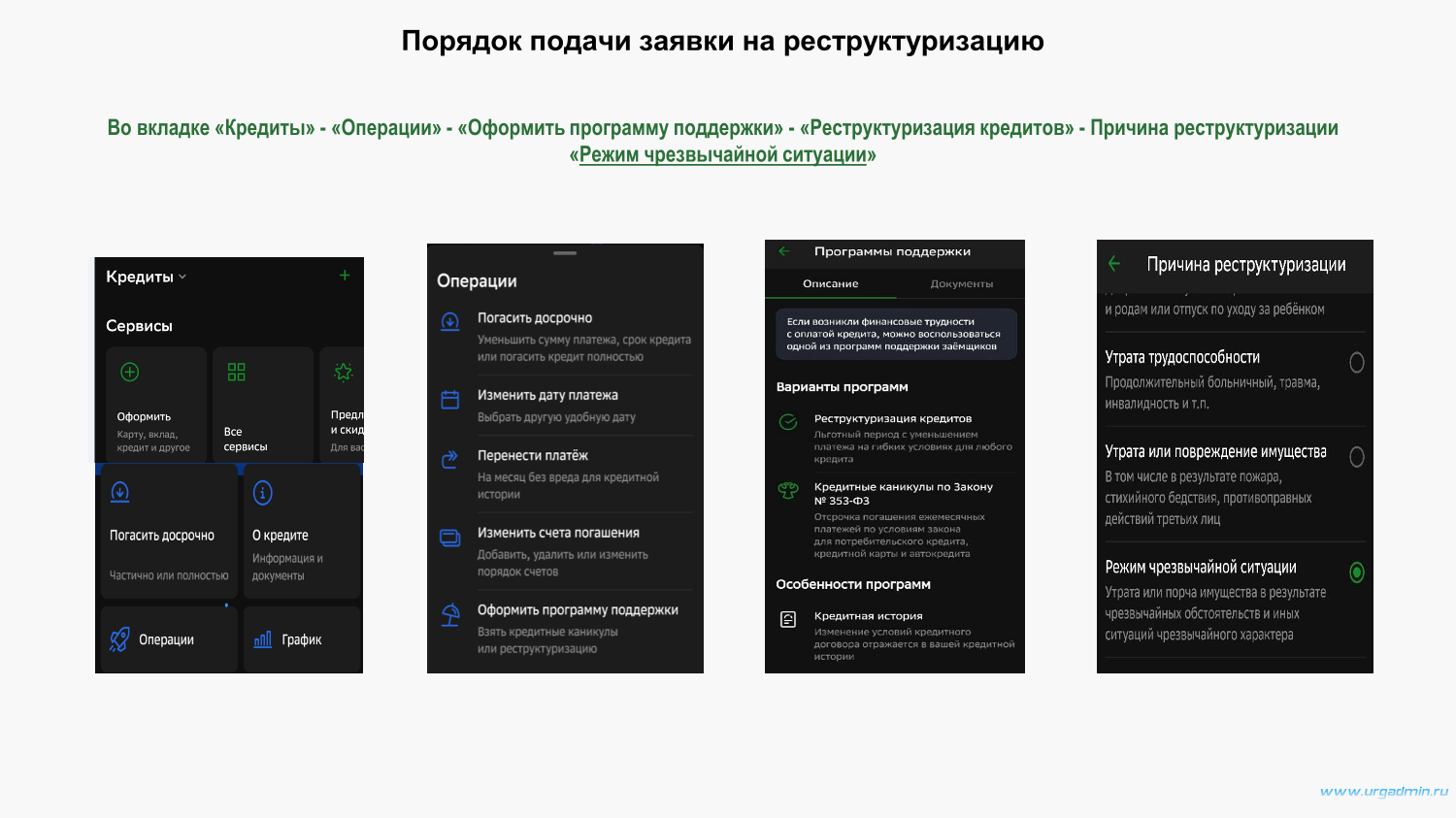Select Изменить счета погашения row

point(566,551)
